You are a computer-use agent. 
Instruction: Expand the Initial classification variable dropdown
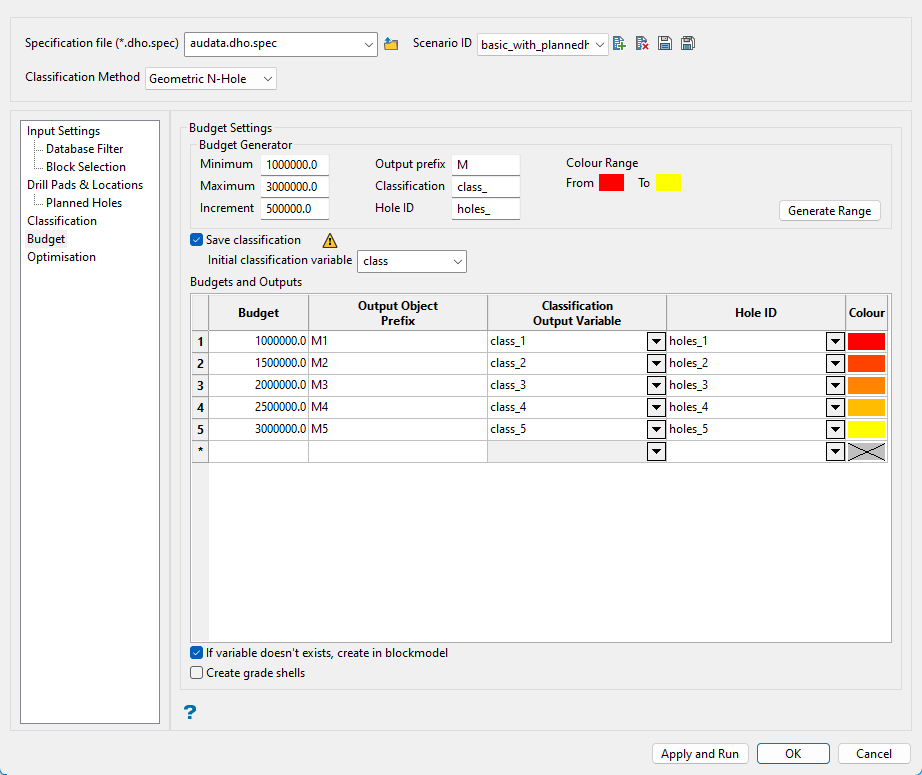[411, 261]
